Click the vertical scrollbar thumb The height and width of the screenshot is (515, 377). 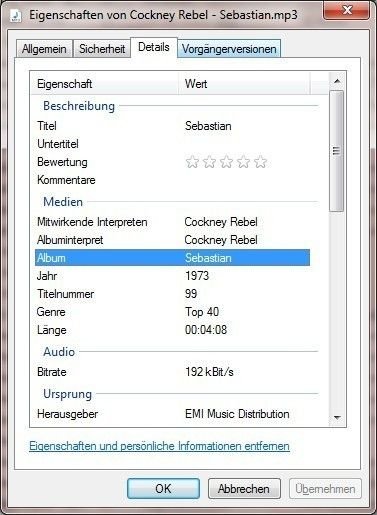(337, 151)
